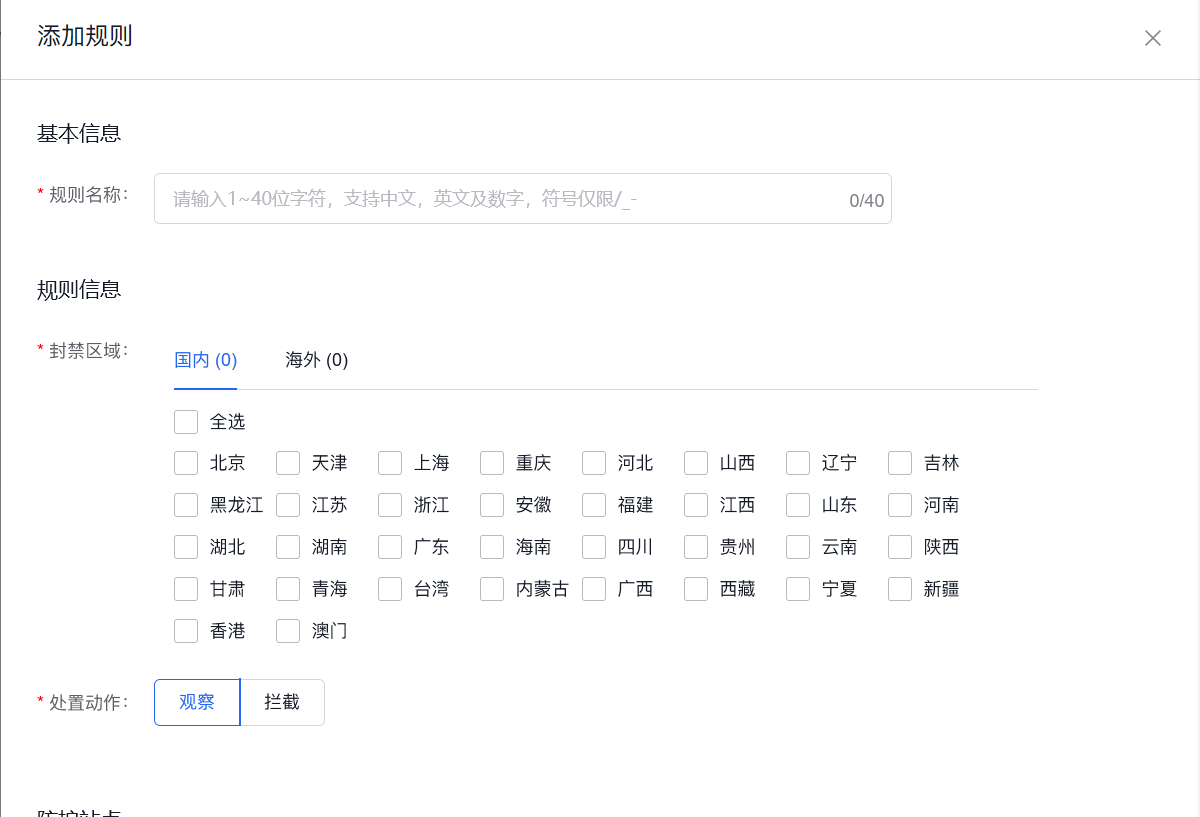
Task: Check the 澳门 region checkbox
Action: coord(288,630)
